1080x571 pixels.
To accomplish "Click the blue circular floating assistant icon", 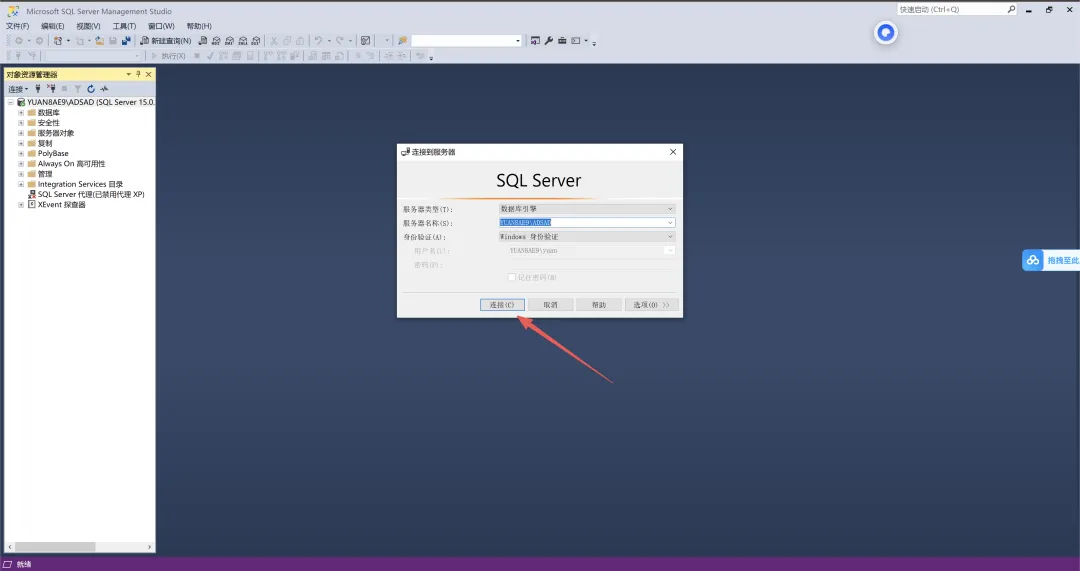I will pyautogui.click(x=886, y=32).
